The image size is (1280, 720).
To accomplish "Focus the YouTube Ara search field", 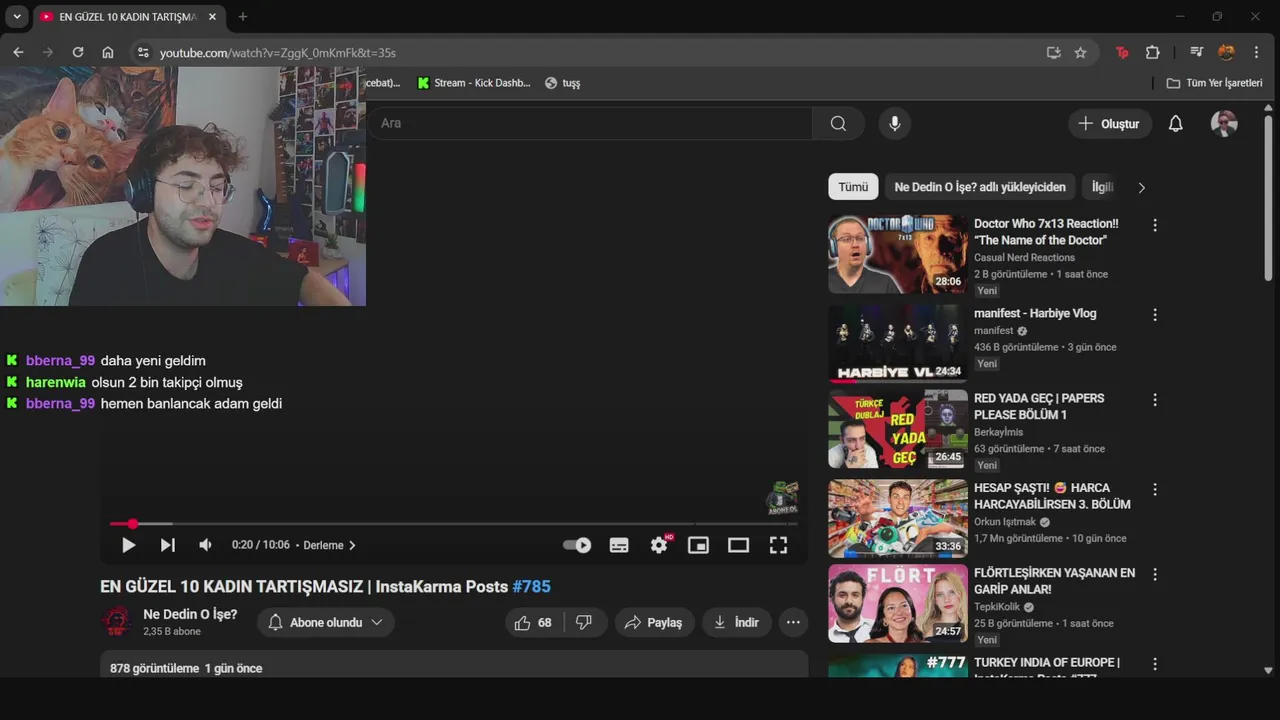I will [590, 123].
